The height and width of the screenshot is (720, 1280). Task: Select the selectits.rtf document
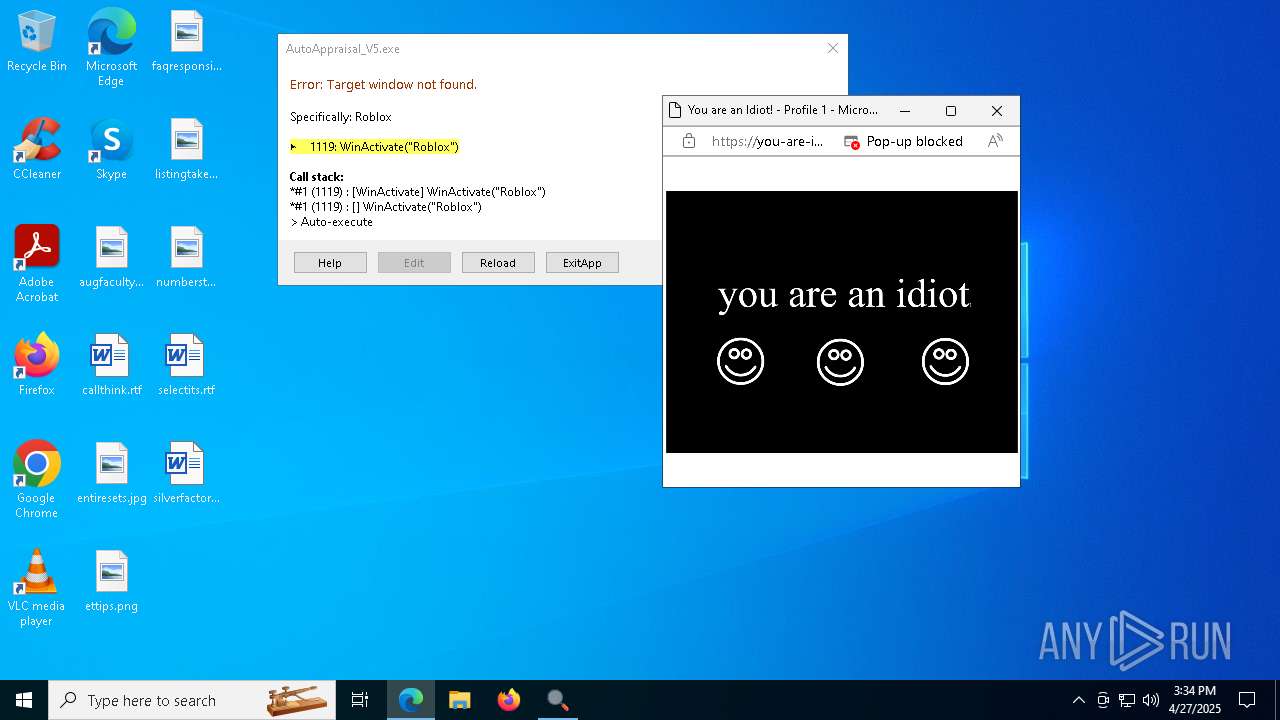point(187,366)
